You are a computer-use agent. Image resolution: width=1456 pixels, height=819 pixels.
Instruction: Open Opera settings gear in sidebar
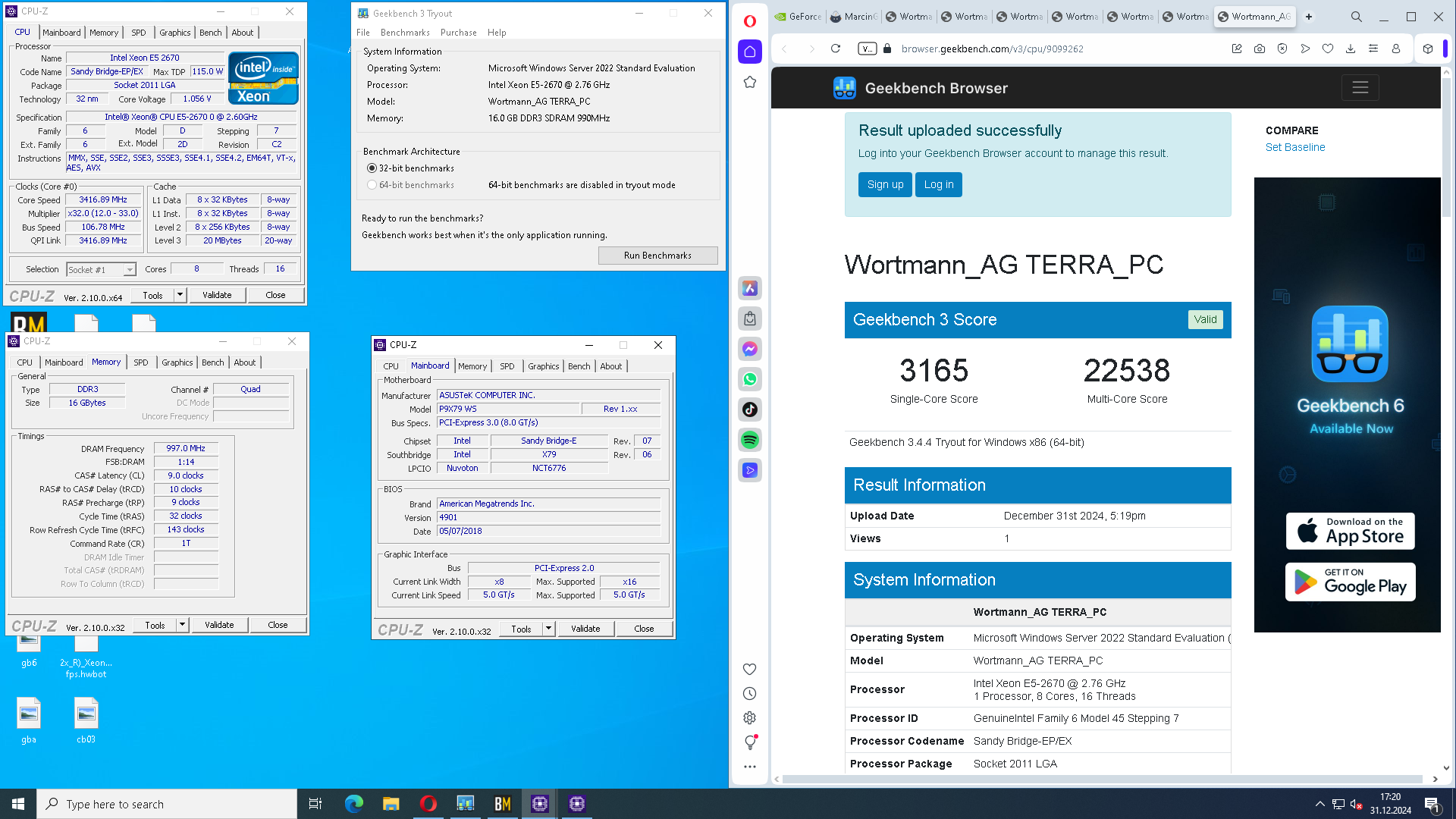750,717
